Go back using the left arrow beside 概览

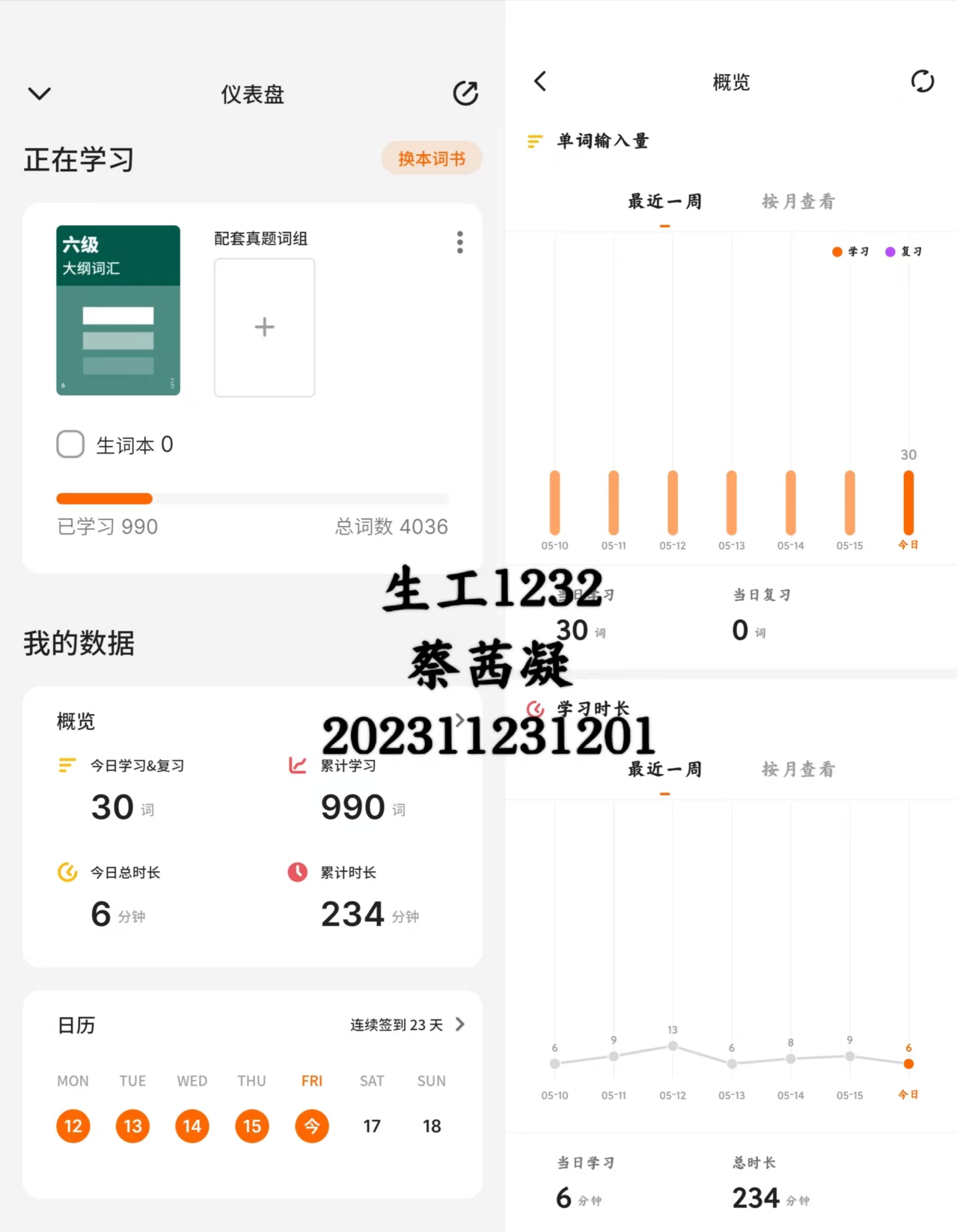coord(540,81)
